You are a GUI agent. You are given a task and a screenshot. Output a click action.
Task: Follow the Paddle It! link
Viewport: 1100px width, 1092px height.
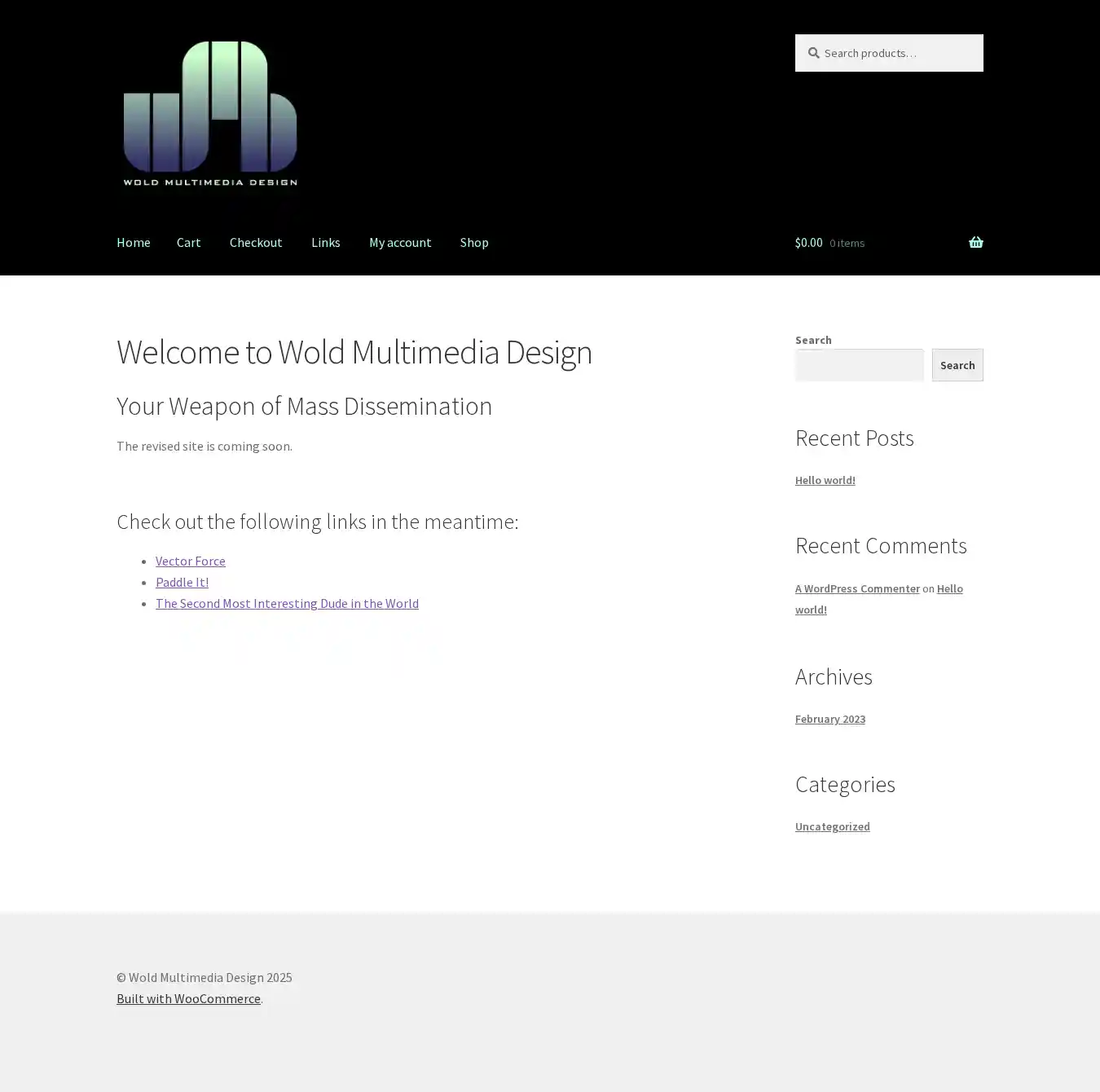click(182, 582)
